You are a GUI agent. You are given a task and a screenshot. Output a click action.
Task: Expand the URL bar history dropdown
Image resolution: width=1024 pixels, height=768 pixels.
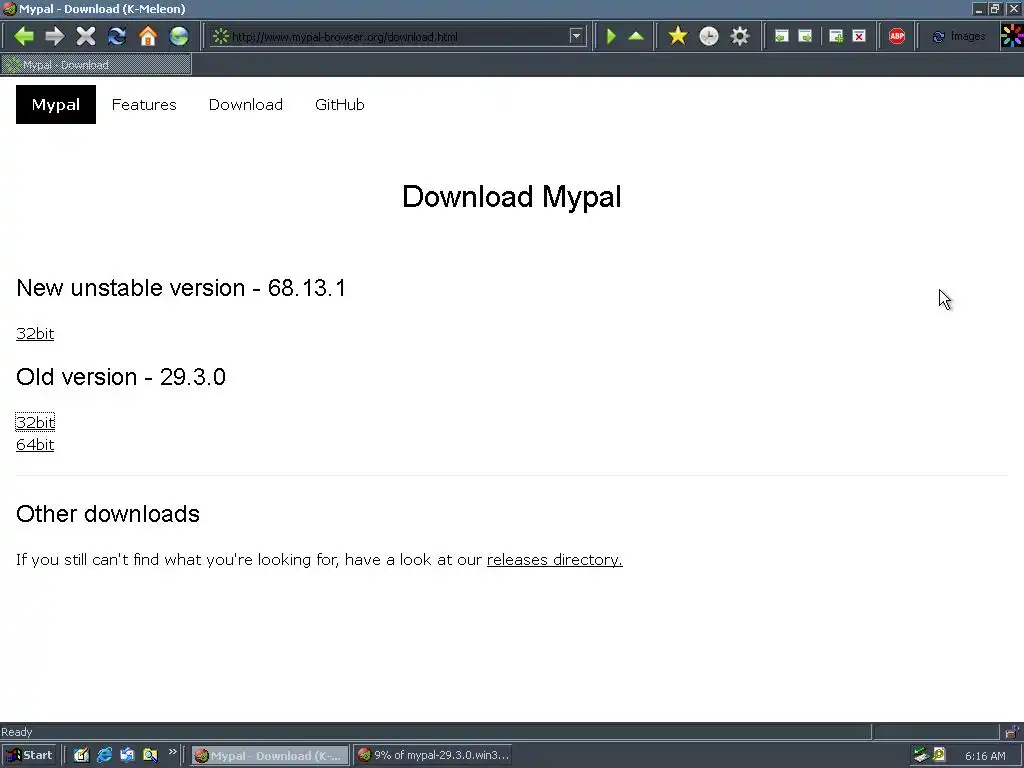(x=576, y=37)
